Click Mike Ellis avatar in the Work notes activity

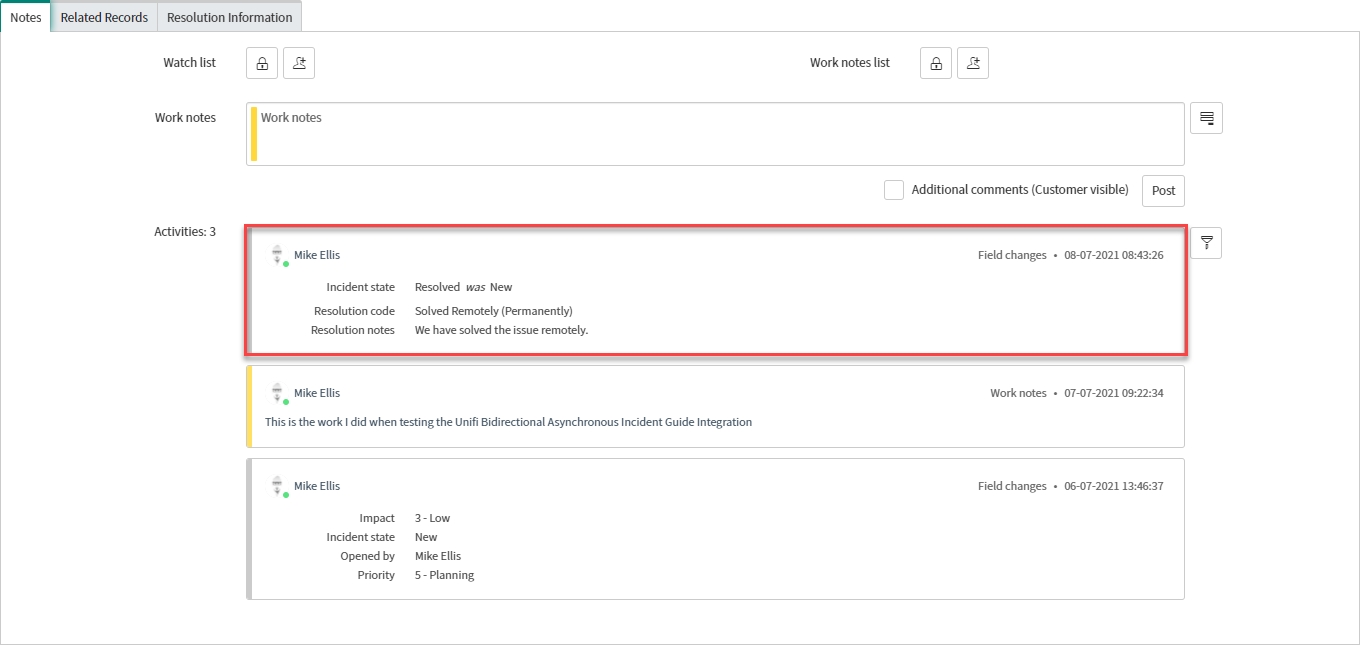tap(278, 393)
